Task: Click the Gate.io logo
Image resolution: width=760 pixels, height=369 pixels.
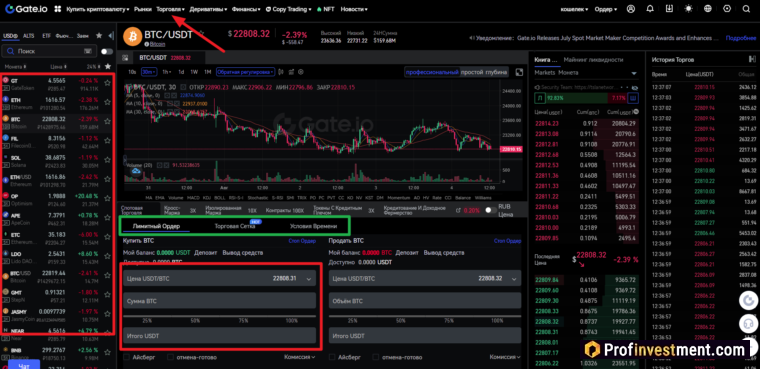Action: pos(26,9)
